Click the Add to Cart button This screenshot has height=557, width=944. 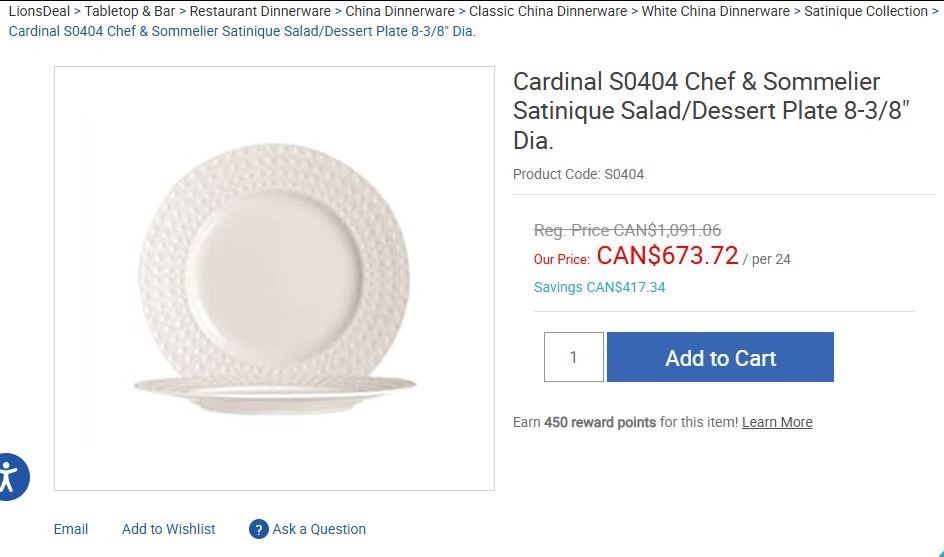(x=720, y=357)
